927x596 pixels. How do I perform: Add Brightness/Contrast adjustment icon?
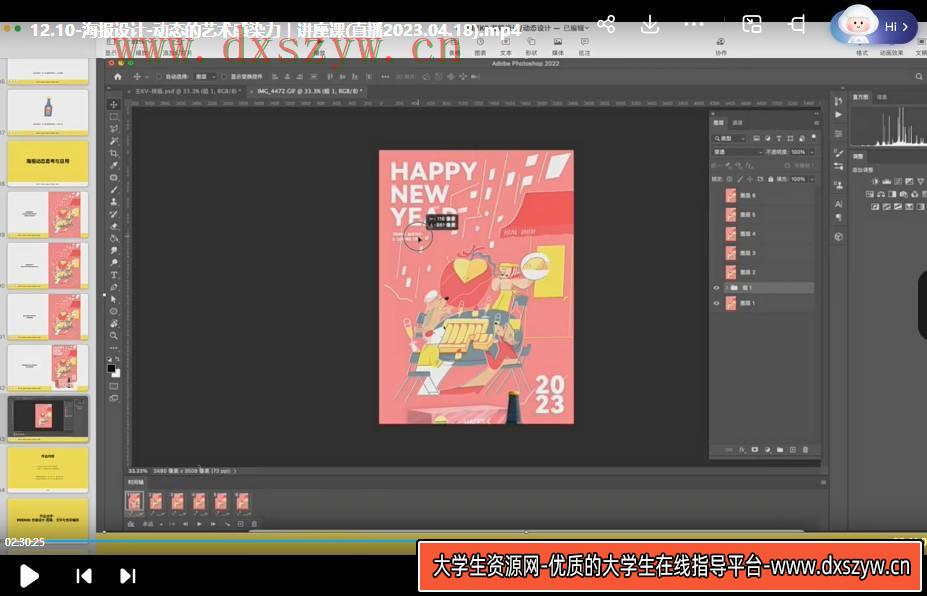point(876,181)
